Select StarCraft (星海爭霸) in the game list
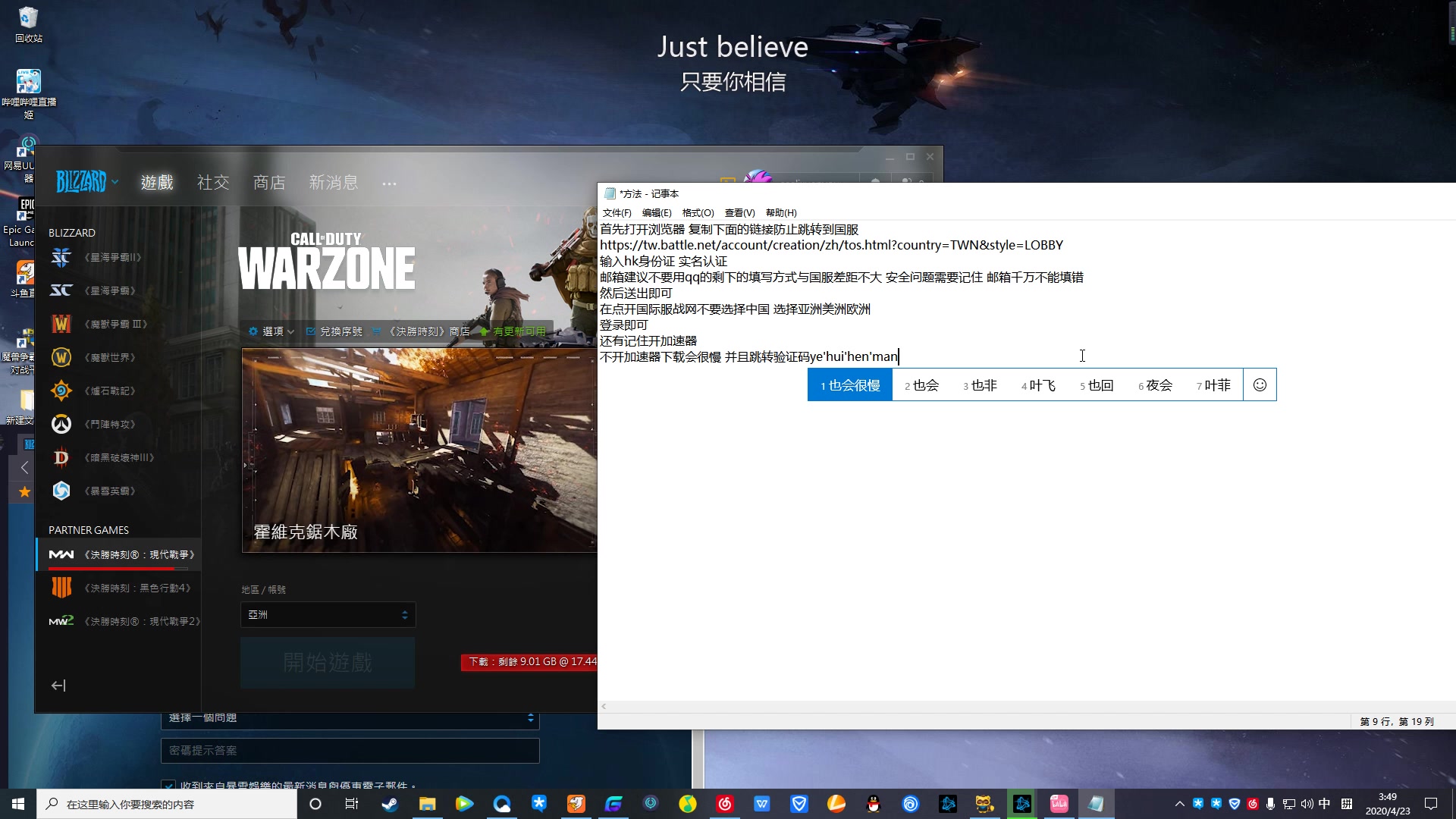Image resolution: width=1456 pixels, height=819 pixels. 93,290
